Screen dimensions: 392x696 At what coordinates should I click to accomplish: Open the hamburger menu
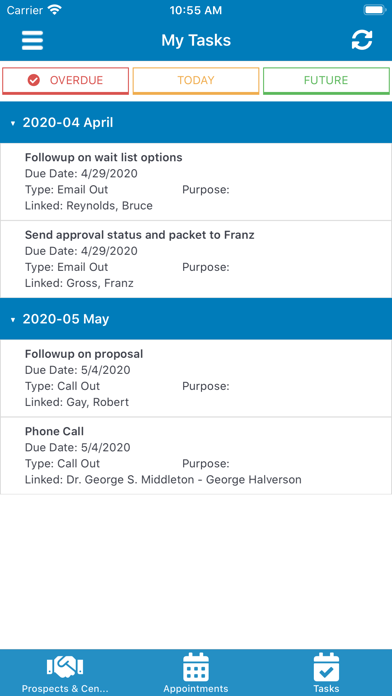tap(32, 40)
